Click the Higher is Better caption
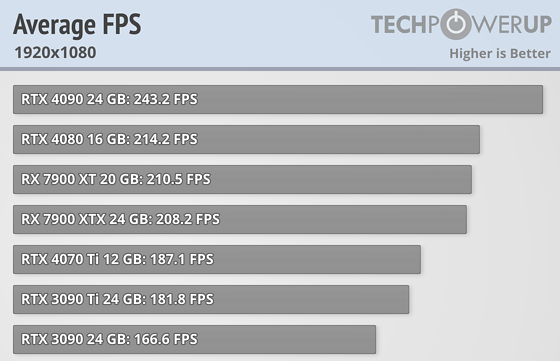560x361 pixels. (x=500, y=54)
